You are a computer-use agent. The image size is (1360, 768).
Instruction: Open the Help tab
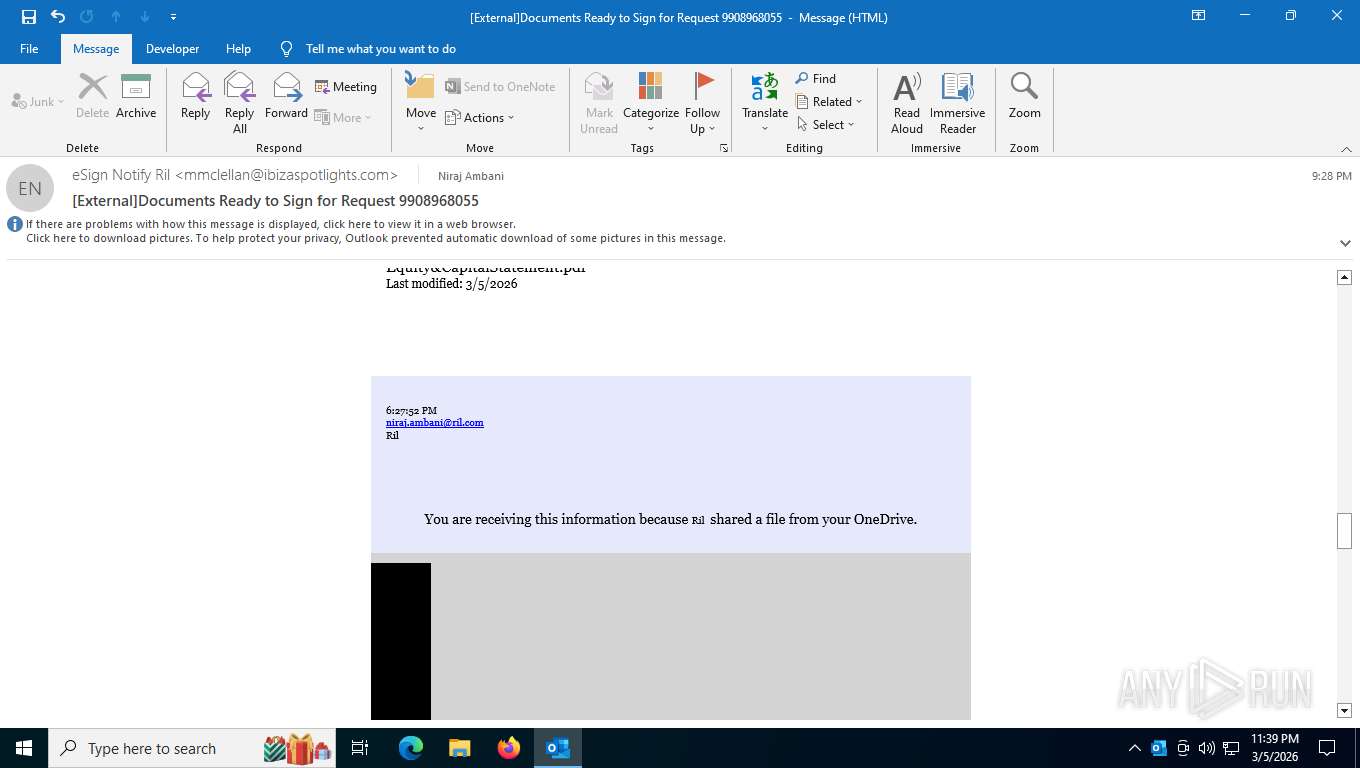[x=238, y=49]
